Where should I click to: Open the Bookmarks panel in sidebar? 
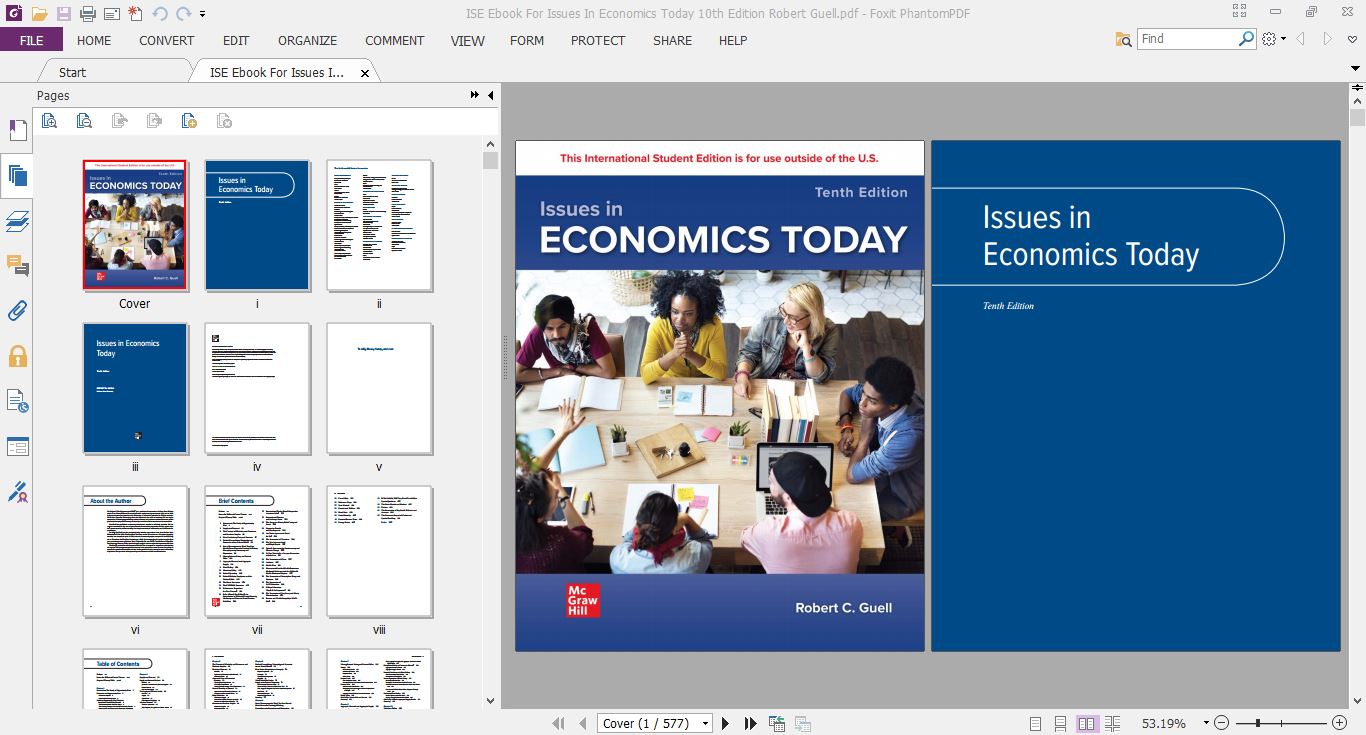[17, 131]
